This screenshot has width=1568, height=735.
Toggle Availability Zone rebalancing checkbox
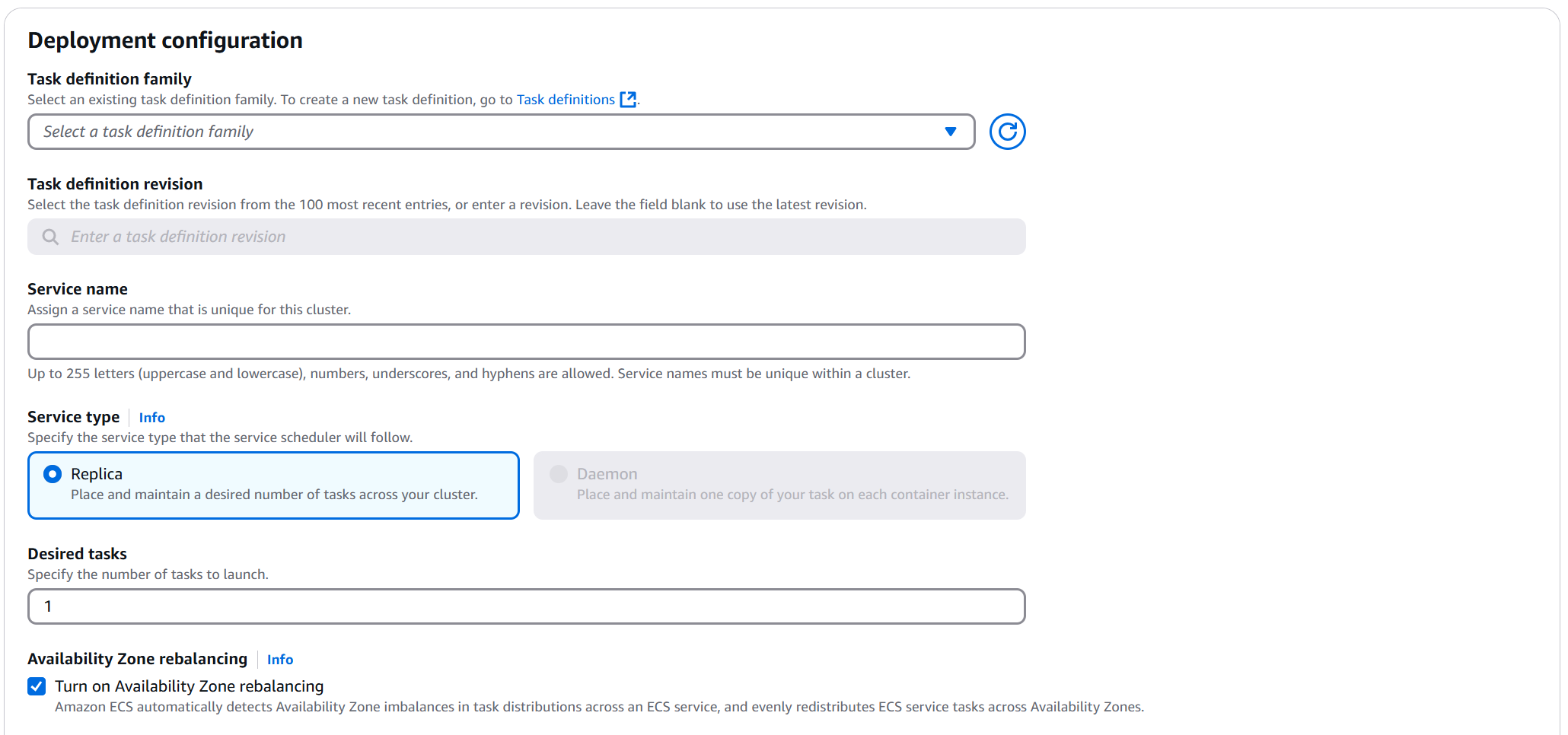tap(37, 686)
